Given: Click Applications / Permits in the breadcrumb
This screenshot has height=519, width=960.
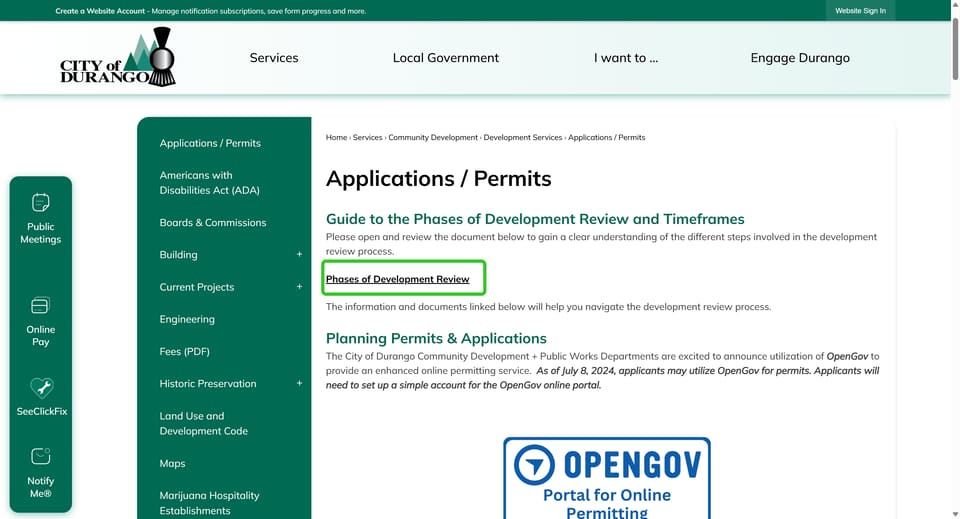Looking at the screenshot, I should click(x=606, y=138).
